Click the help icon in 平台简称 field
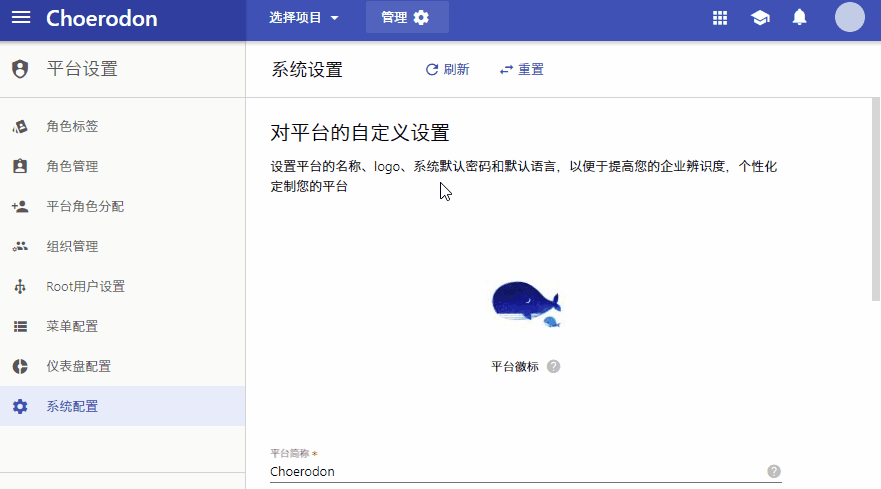The image size is (881, 489). 774,472
